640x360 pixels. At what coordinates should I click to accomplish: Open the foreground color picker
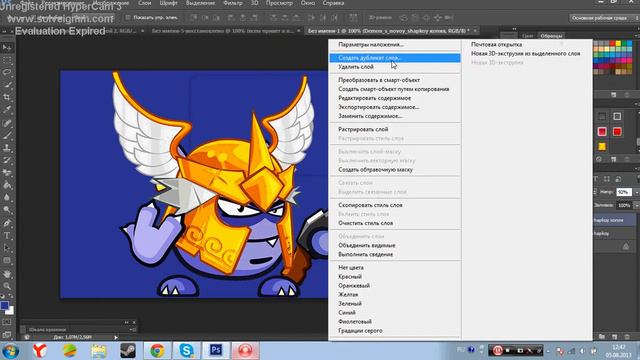point(4,305)
